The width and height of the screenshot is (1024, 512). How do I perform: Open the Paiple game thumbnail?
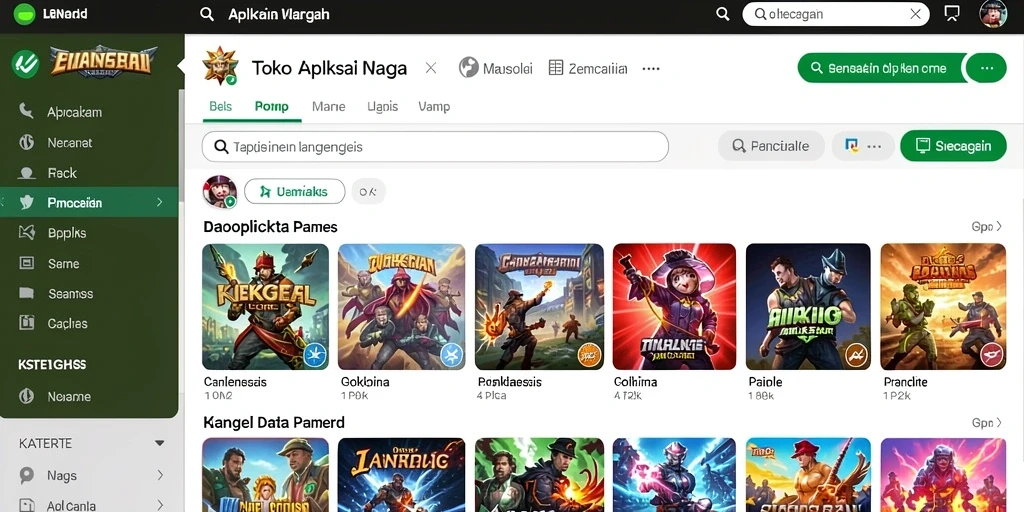point(808,307)
